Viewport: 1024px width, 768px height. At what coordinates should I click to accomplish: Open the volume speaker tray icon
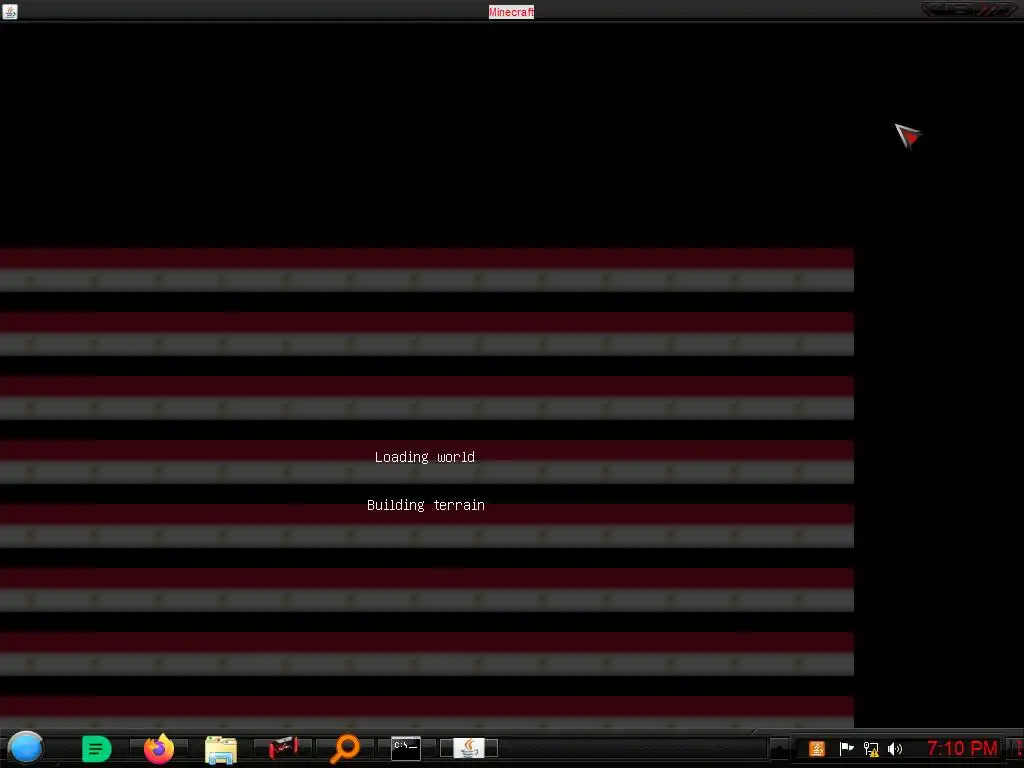point(895,748)
